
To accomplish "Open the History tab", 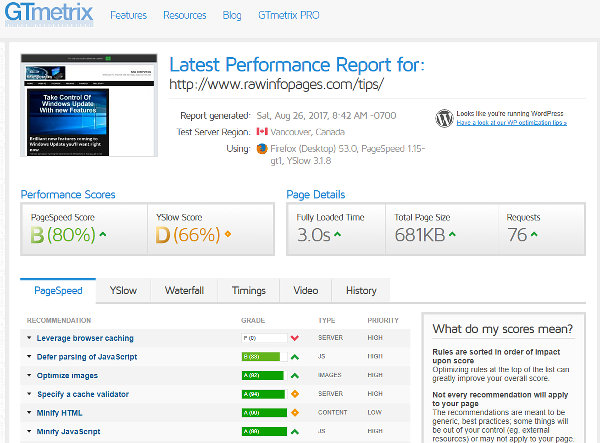I will (361, 291).
